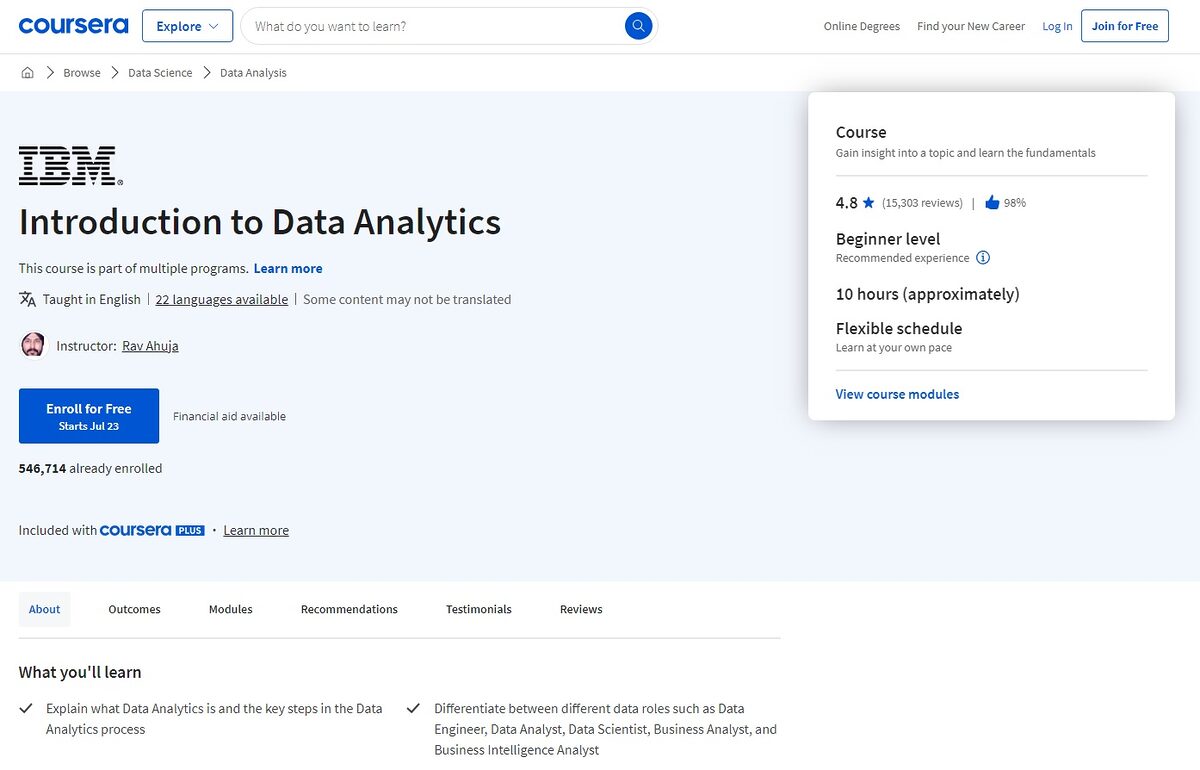Image resolution: width=1200 pixels, height=770 pixels.
Task: Switch to the Recommendations tab
Action: click(x=349, y=609)
